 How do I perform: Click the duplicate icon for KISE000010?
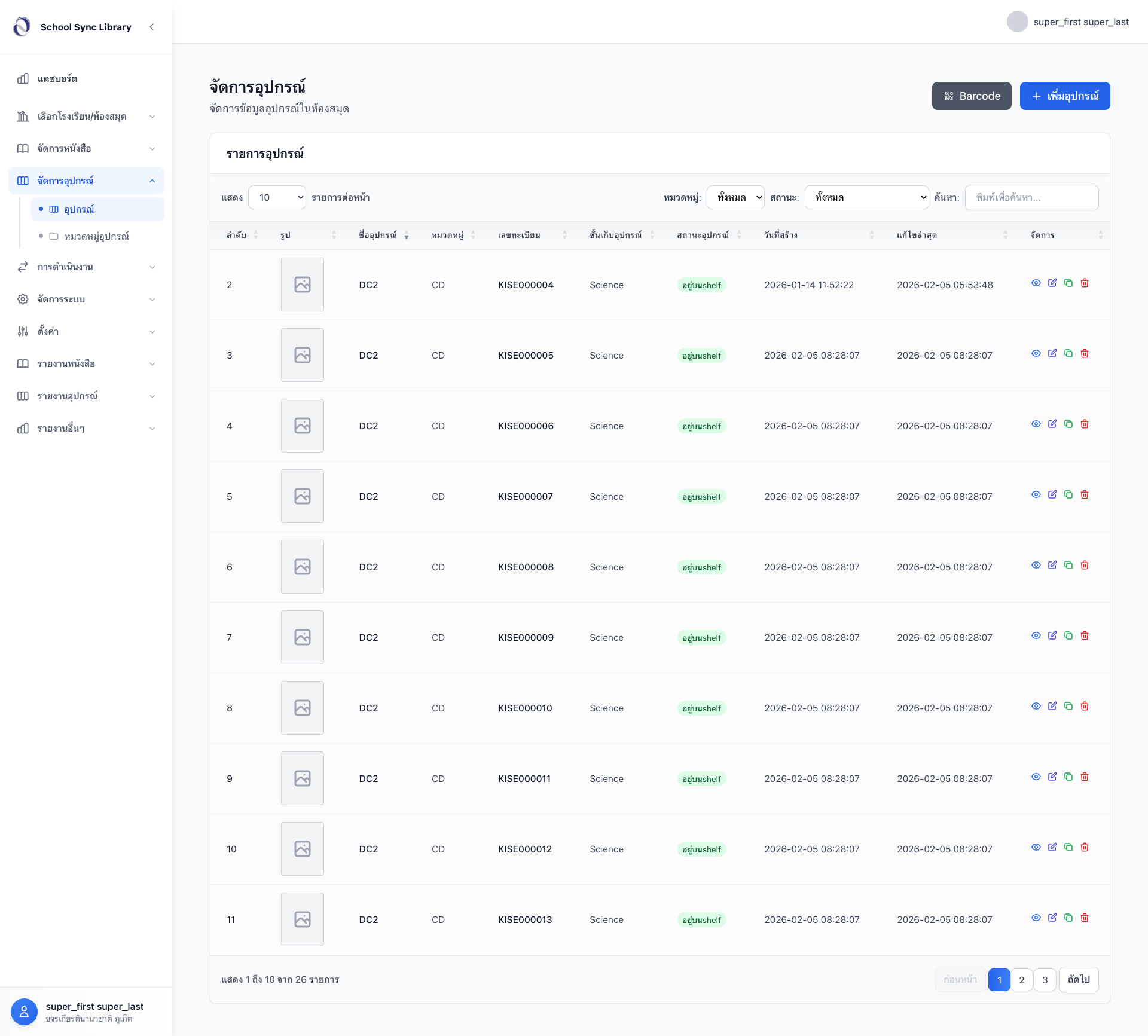point(1068,706)
